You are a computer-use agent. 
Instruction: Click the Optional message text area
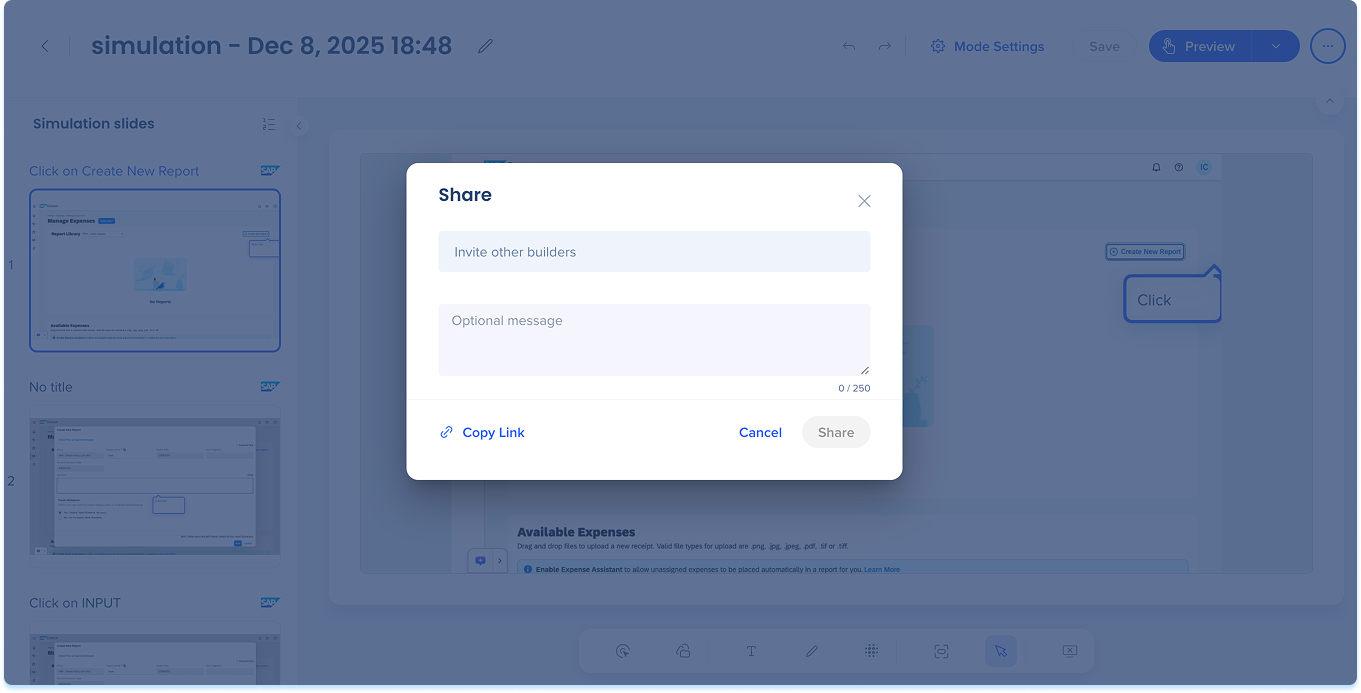pos(654,340)
